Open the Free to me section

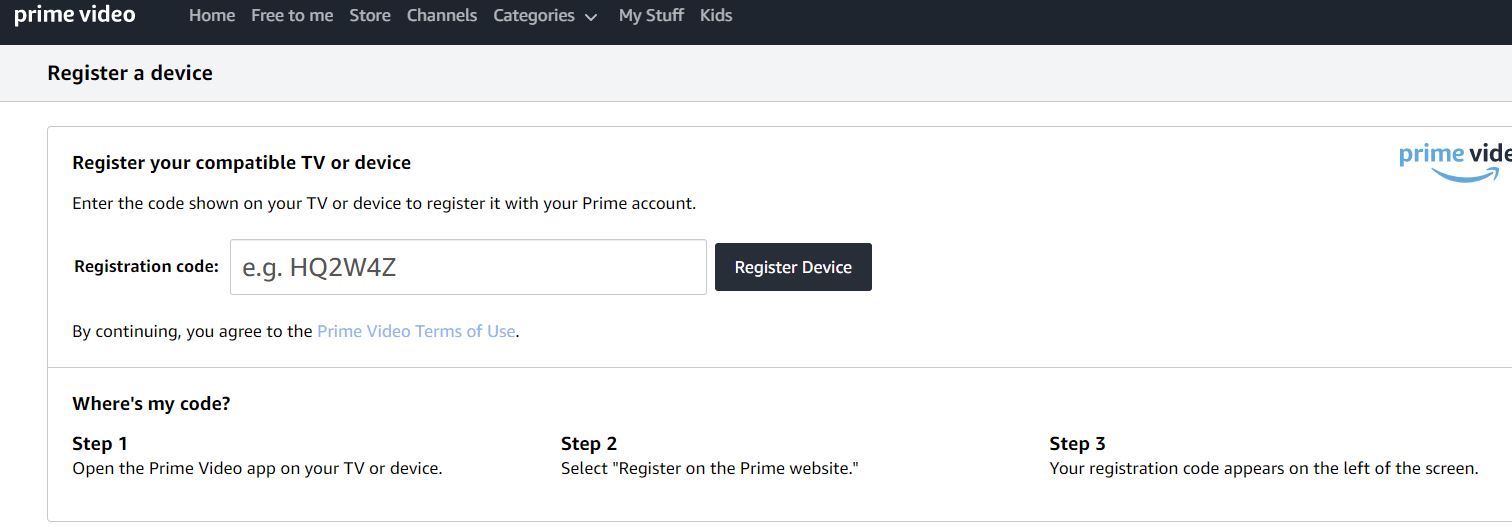pyautogui.click(x=292, y=16)
